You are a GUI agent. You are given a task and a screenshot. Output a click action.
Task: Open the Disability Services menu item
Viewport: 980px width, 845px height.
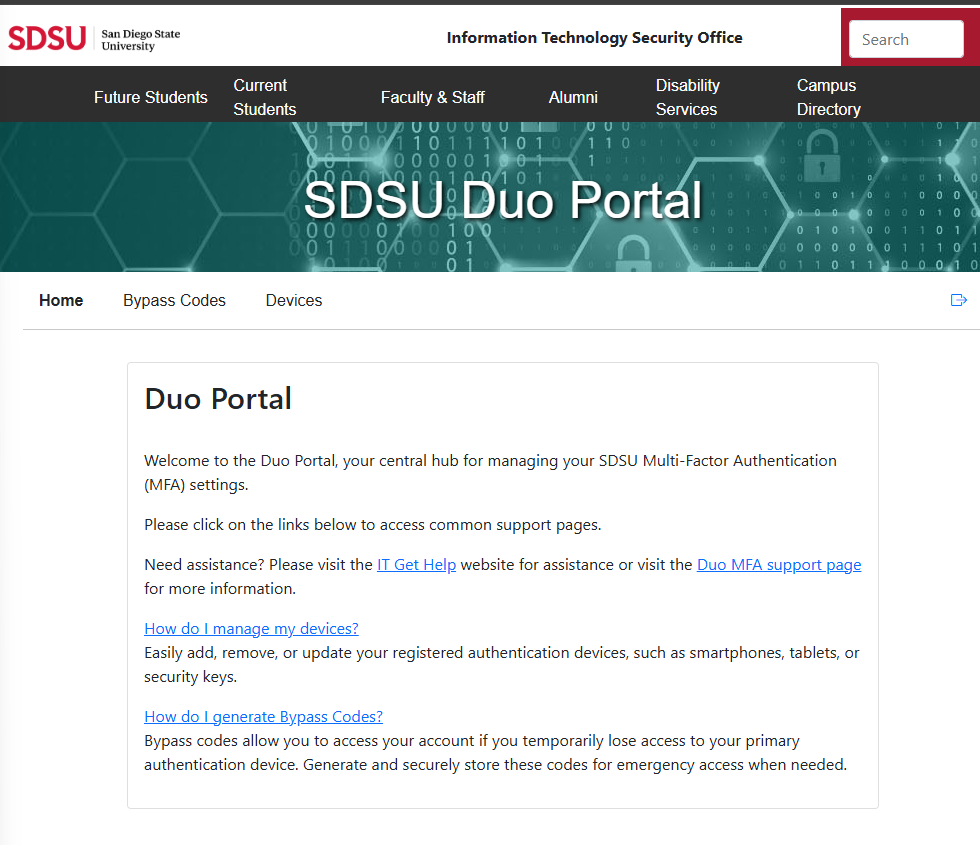pyautogui.click(x=688, y=98)
